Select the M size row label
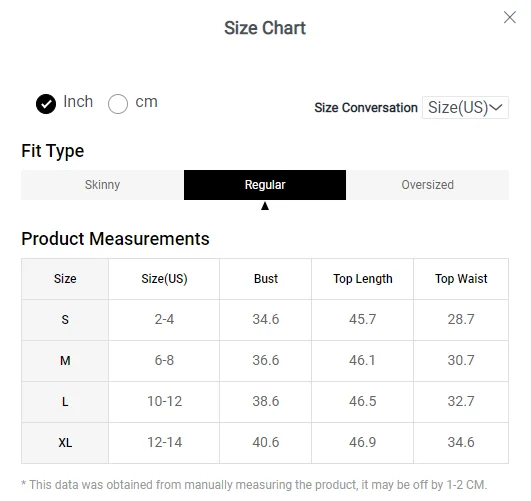This screenshot has width=531, height=501. 65,361
